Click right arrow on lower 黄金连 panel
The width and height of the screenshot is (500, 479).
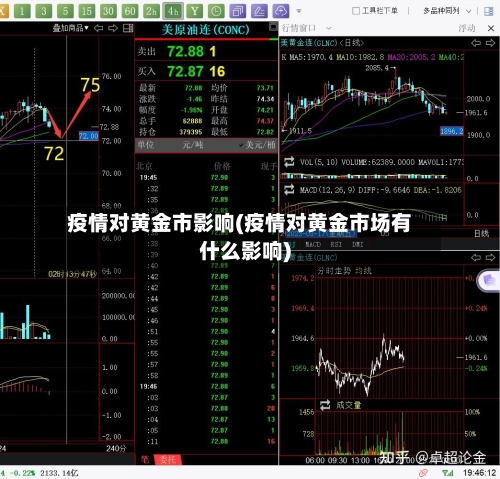490,257
